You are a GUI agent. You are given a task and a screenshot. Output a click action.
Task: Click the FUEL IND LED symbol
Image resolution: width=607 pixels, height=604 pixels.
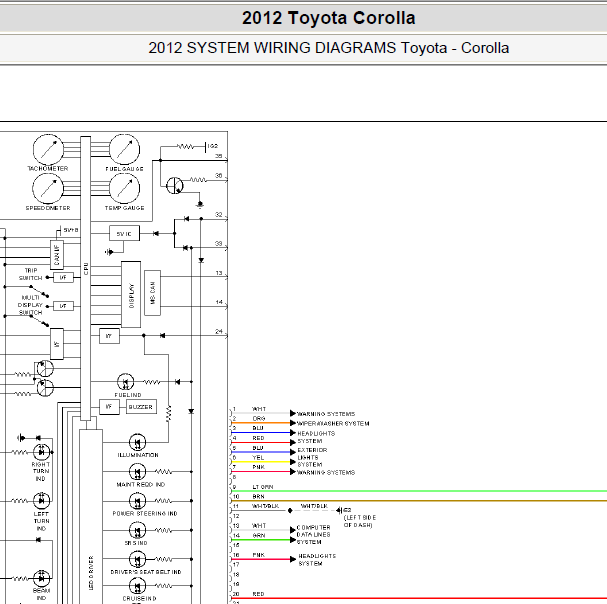125,382
